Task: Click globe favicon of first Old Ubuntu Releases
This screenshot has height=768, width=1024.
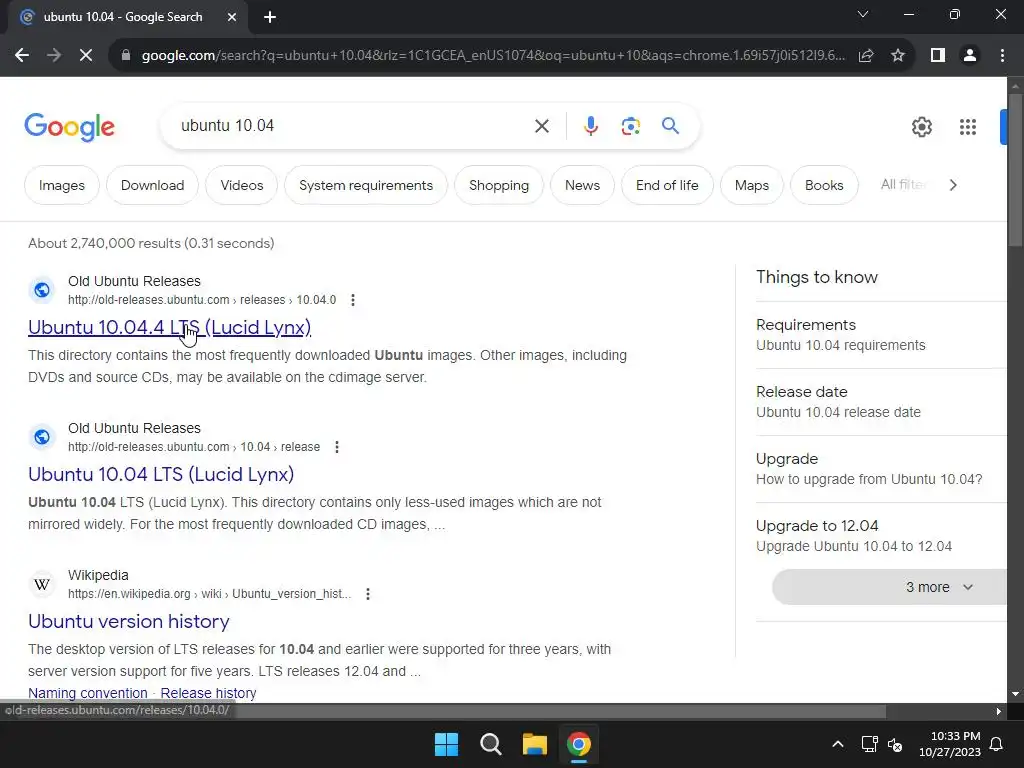Action: click(x=42, y=289)
